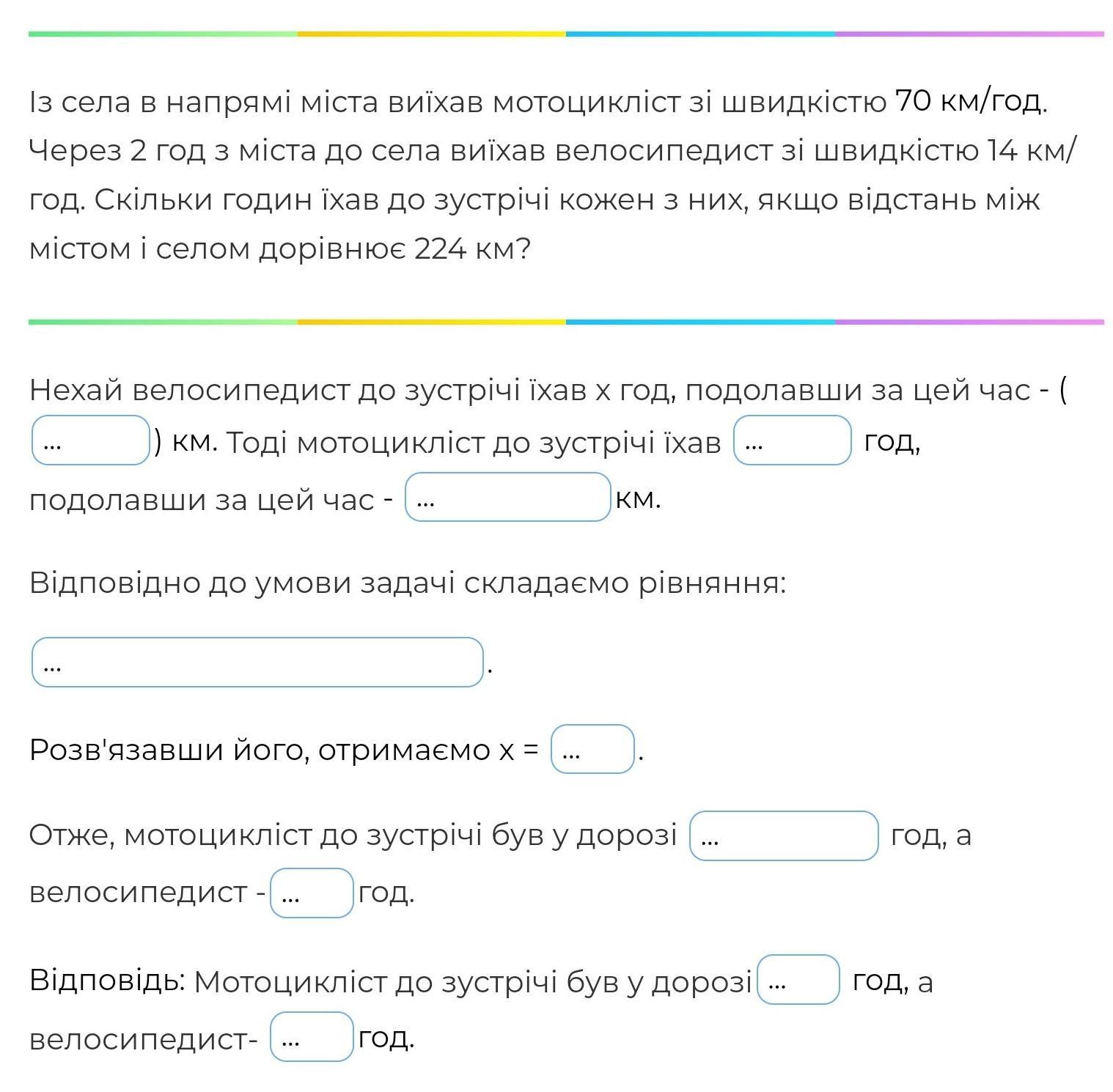Click the text "Відповідно до умови задачі складаємо рівняння:"

[x=408, y=583]
